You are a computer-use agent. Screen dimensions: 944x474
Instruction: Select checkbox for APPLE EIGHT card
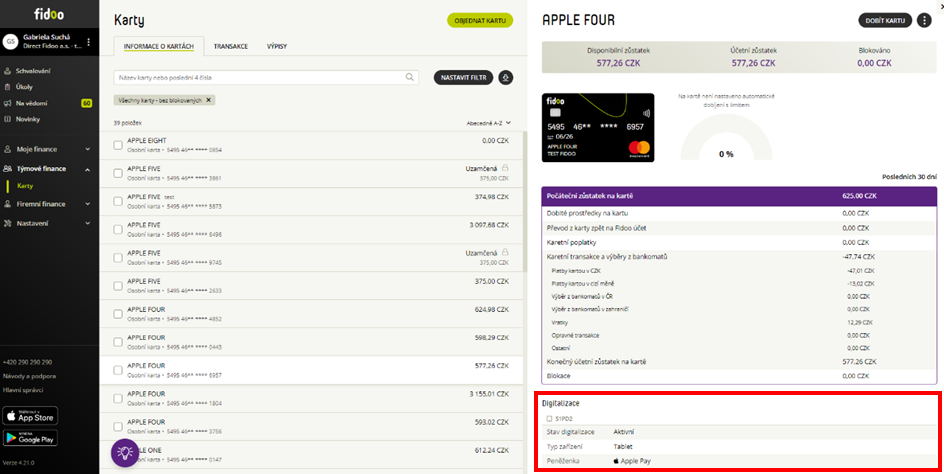[x=118, y=145]
